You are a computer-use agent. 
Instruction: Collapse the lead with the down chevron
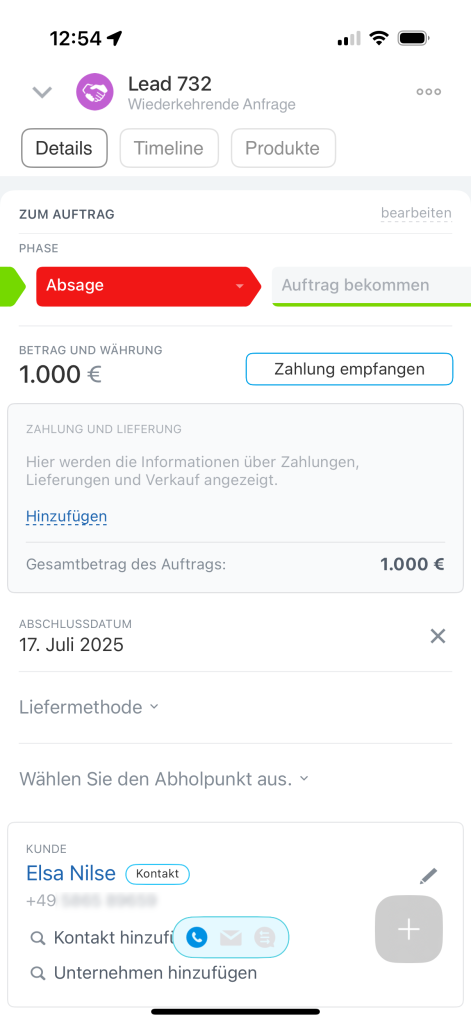click(42, 93)
